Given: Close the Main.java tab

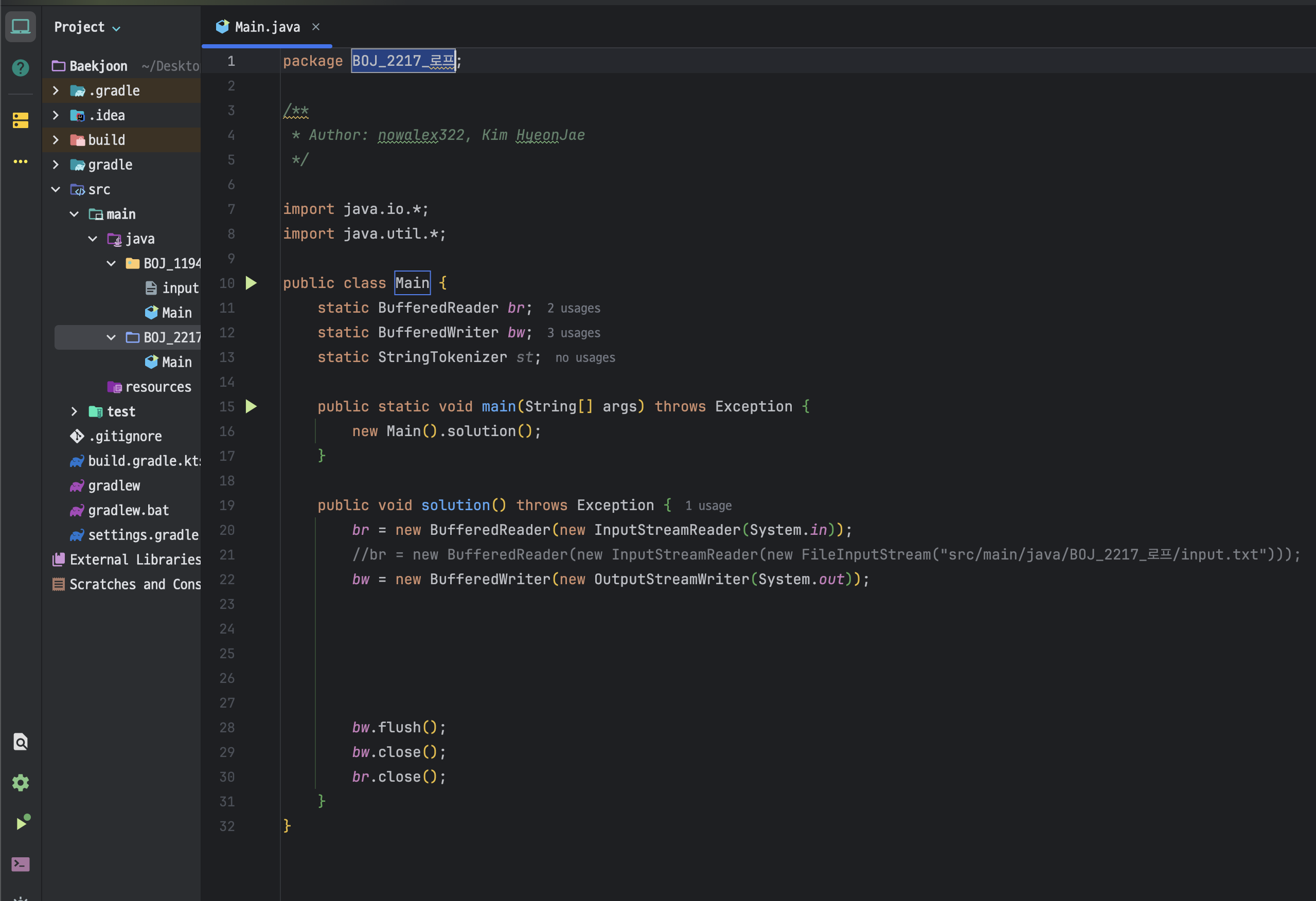Looking at the screenshot, I should coord(316,27).
